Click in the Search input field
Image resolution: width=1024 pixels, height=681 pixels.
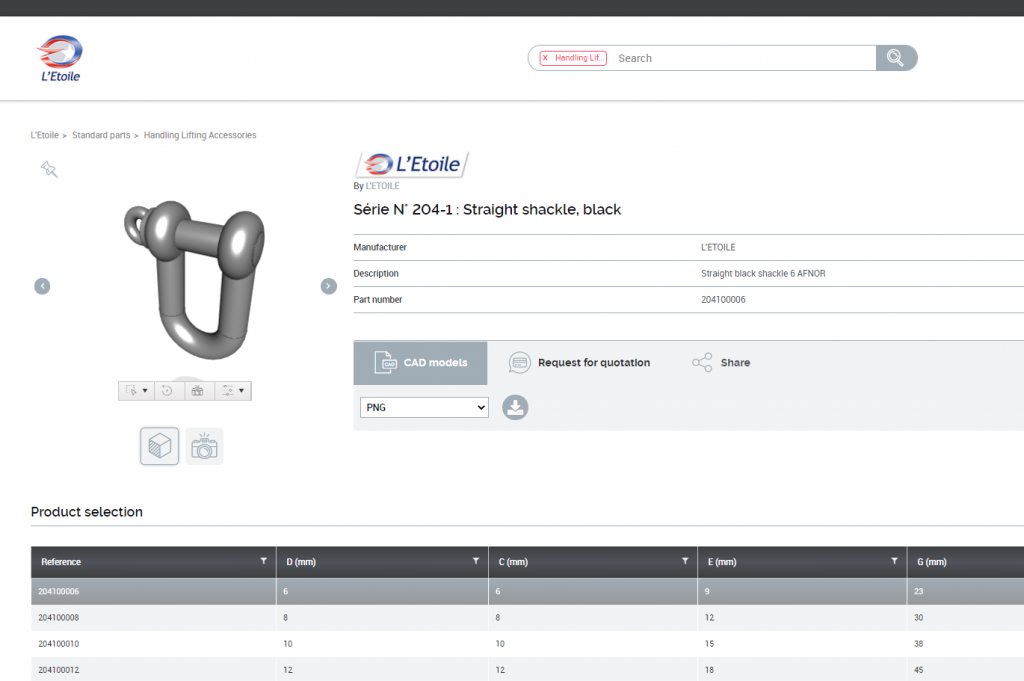coord(740,58)
